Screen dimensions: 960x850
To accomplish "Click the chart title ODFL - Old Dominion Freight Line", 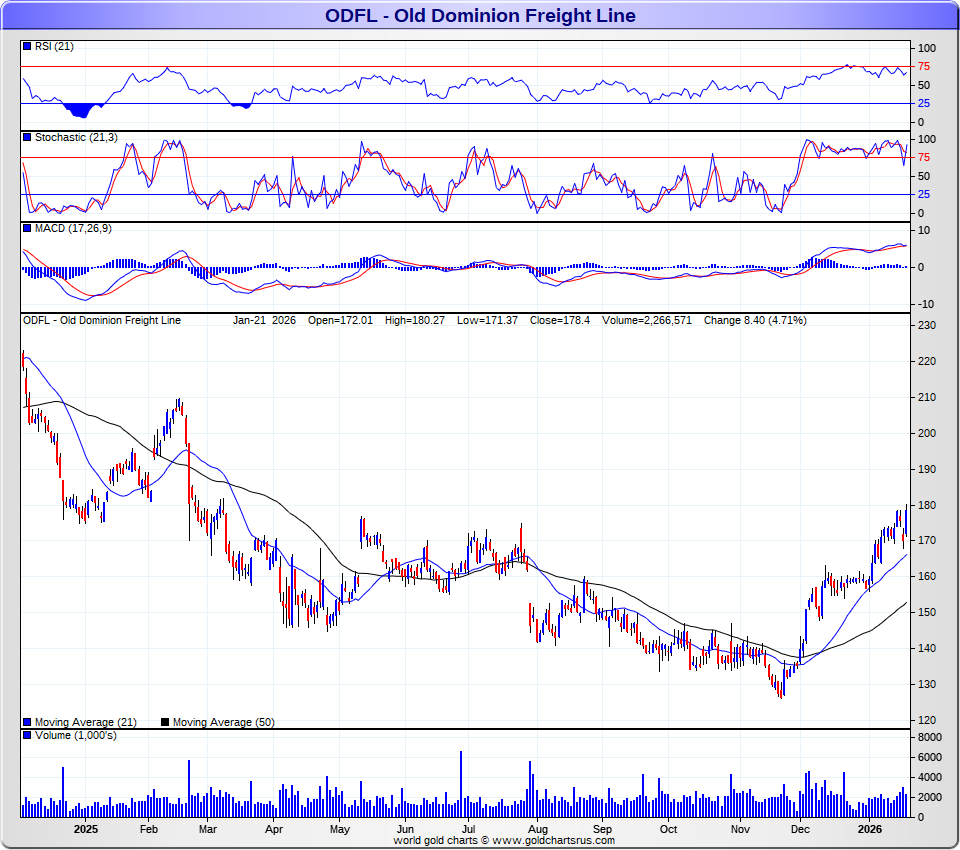I will pos(480,16).
